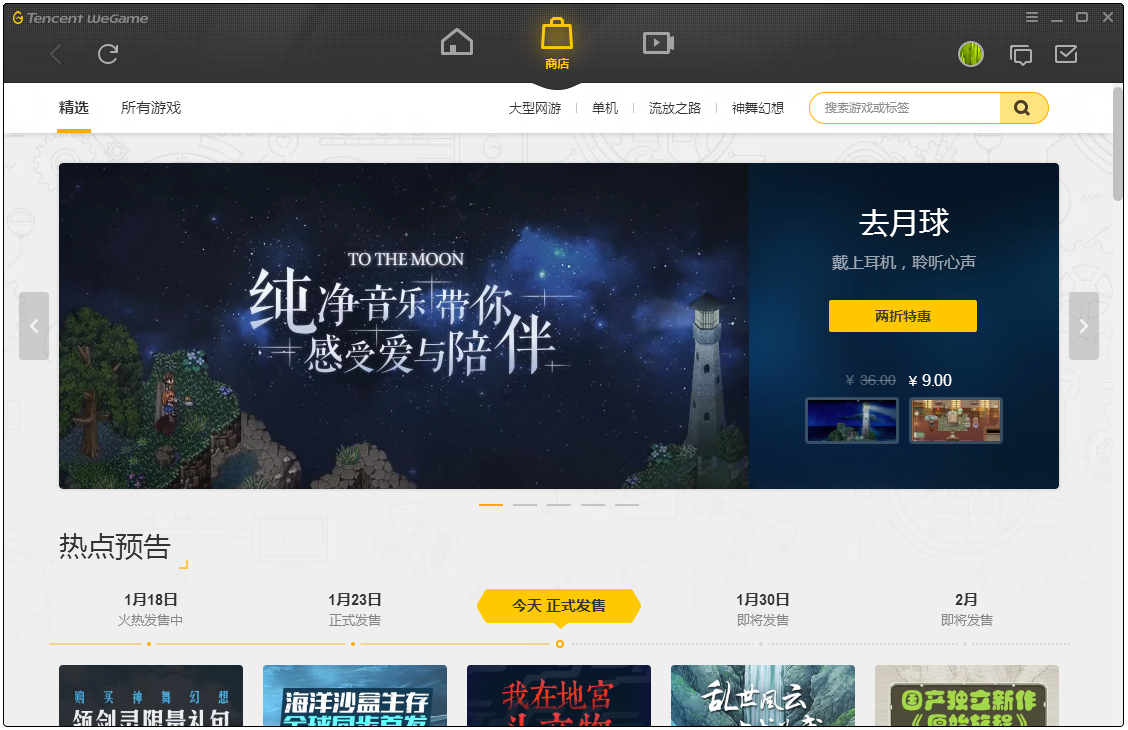
Task: Open the 海洋沙盒生存 game card
Action: 355,695
